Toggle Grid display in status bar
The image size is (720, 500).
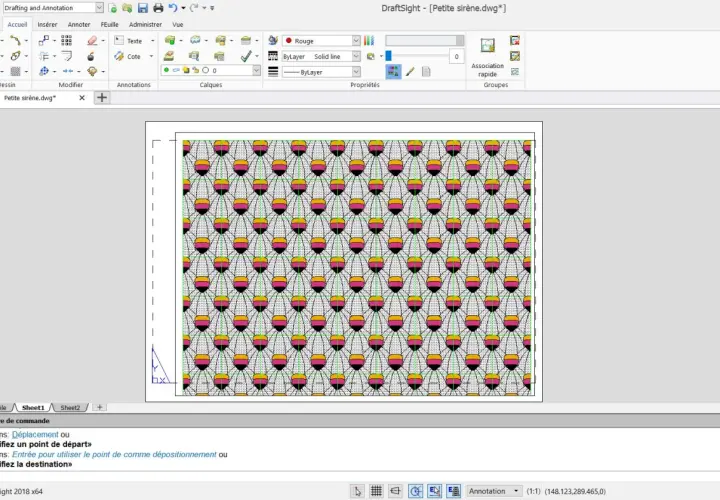click(x=376, y=491)
